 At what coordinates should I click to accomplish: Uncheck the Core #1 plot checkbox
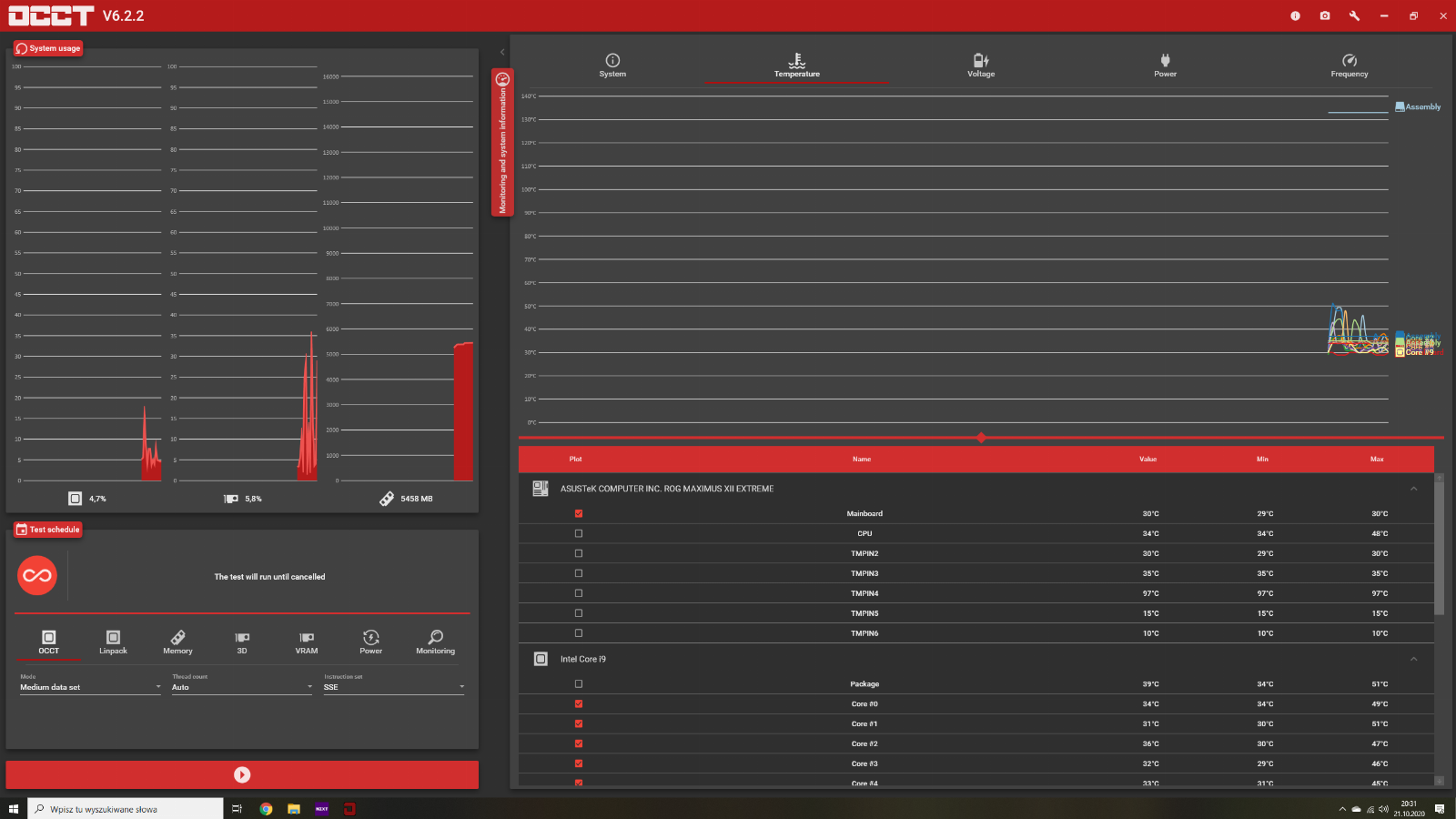tap(579, 723)
